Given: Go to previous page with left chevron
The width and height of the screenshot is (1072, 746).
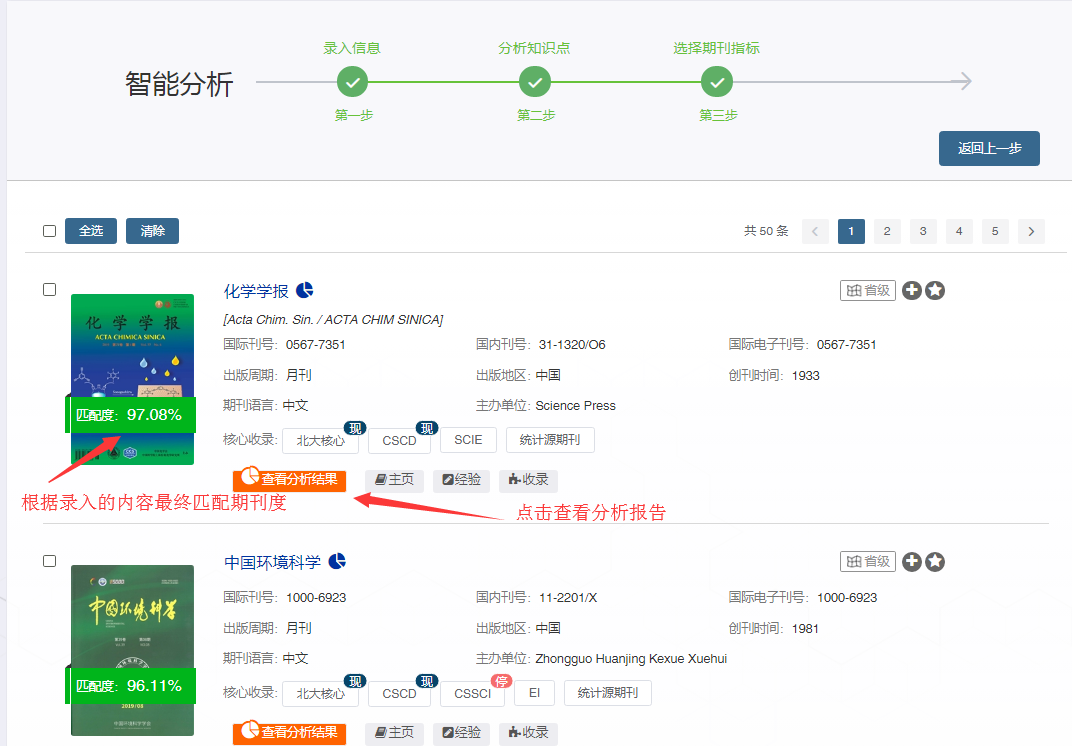Looking at the screenshot, I should point(815,232).
